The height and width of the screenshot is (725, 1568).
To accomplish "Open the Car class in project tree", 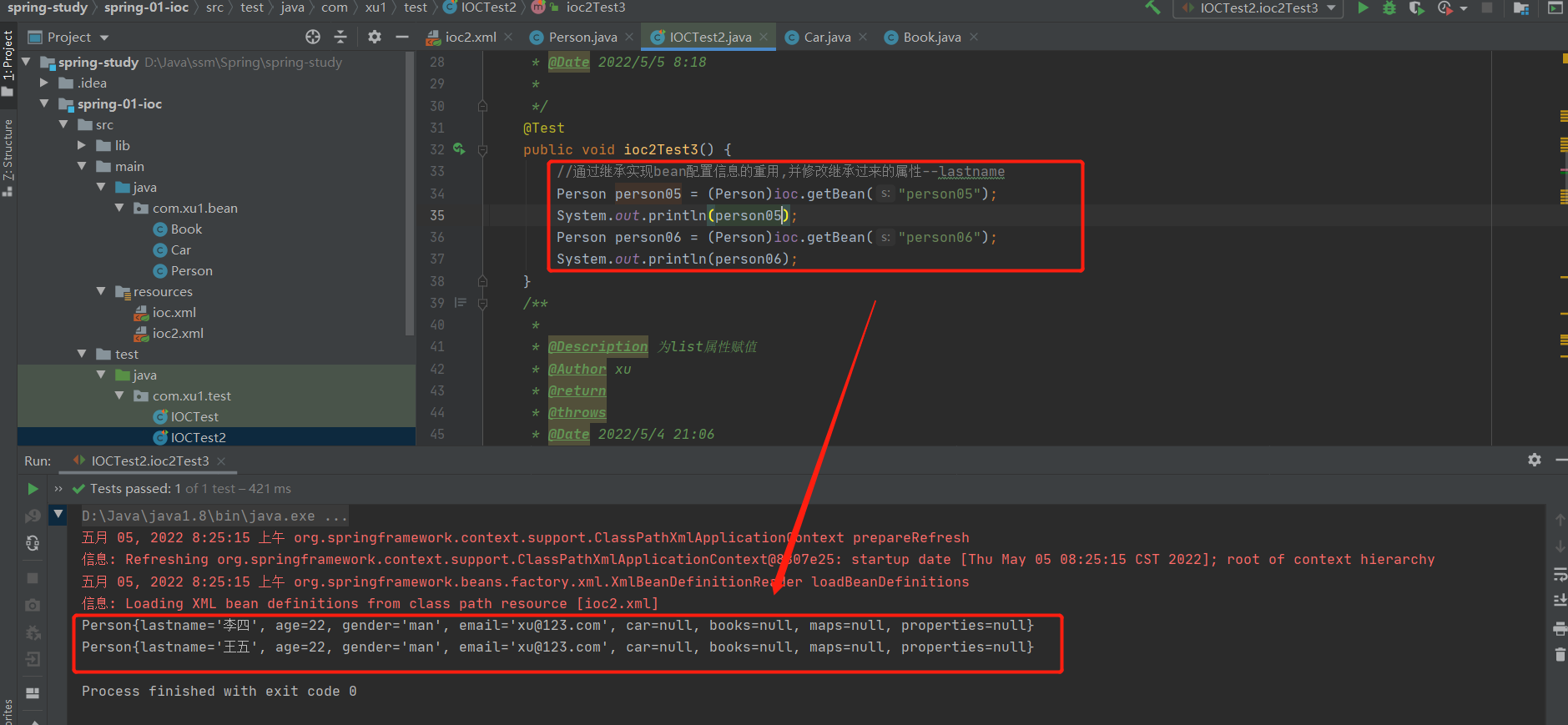I will click(180, 249).
